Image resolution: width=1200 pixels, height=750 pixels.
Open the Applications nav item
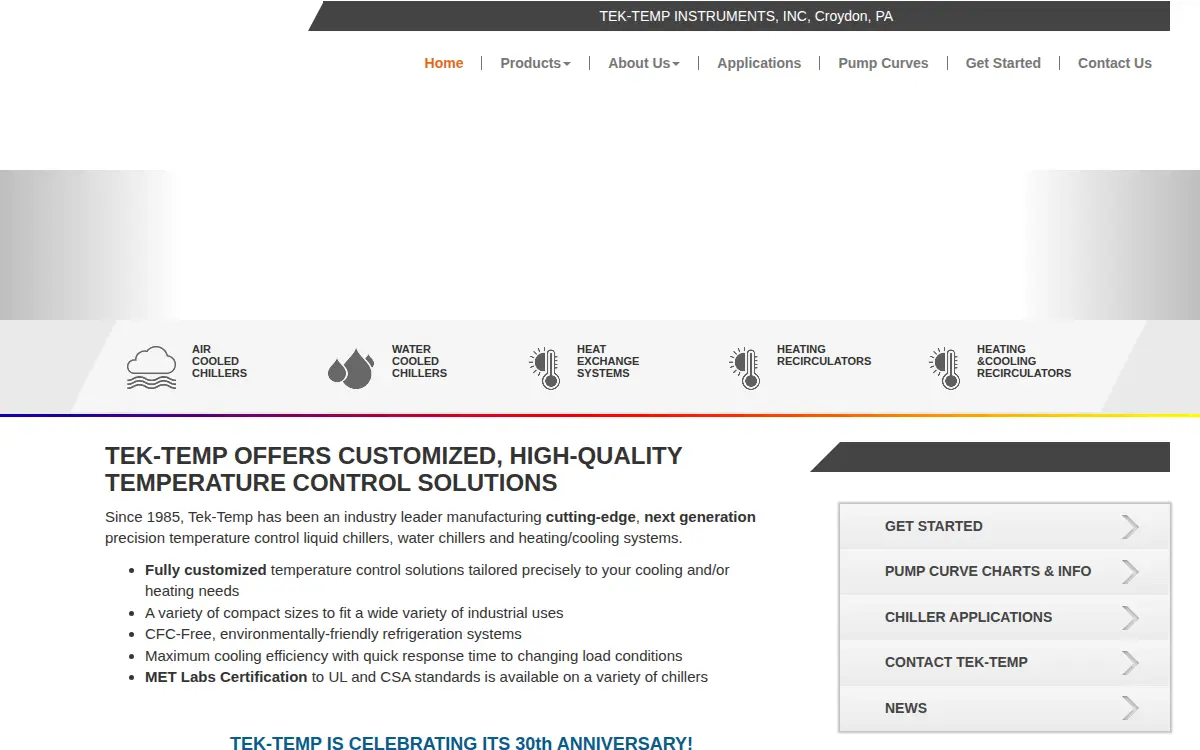759,63
